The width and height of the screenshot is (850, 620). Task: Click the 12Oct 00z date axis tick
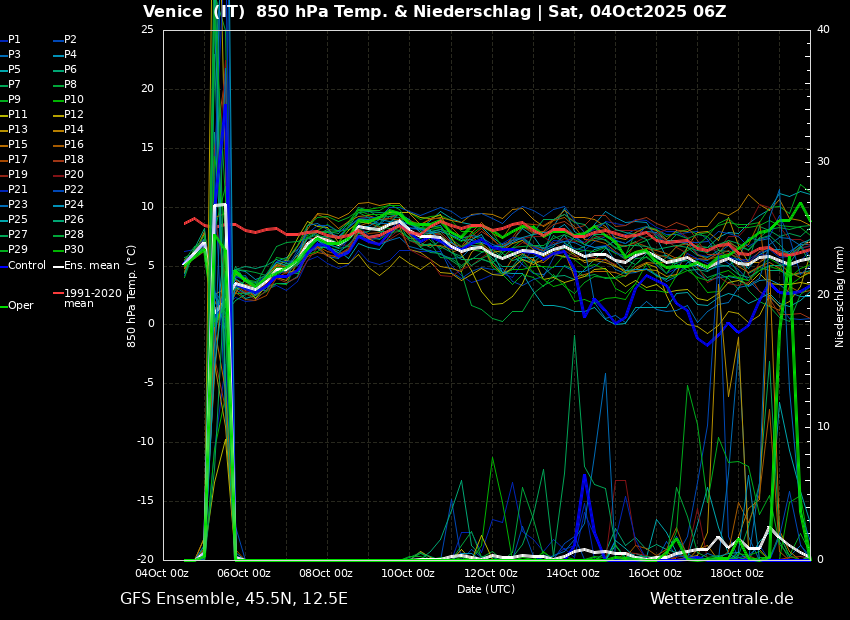point(489,572)
